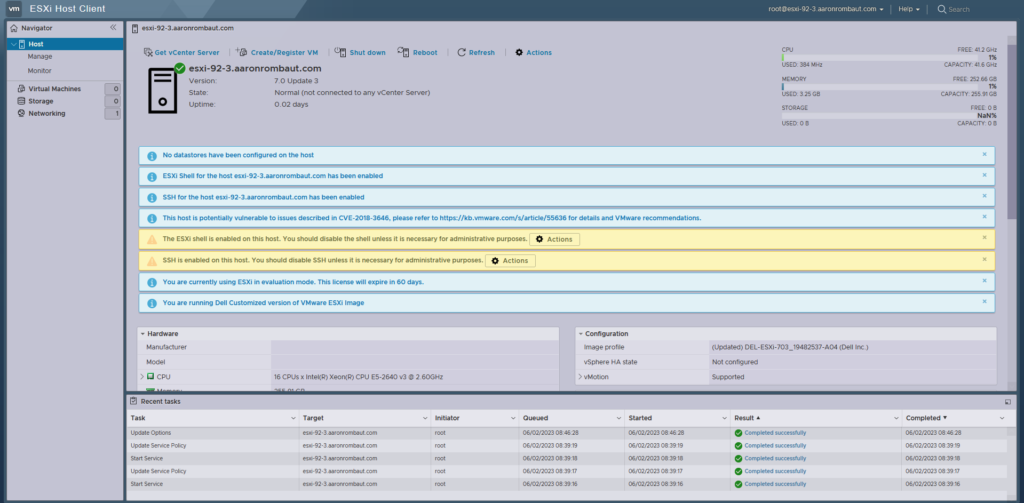Click the Get vCenter Server toolbar icon
This screenshot has width=1024, height=503.
click(148, 52)
